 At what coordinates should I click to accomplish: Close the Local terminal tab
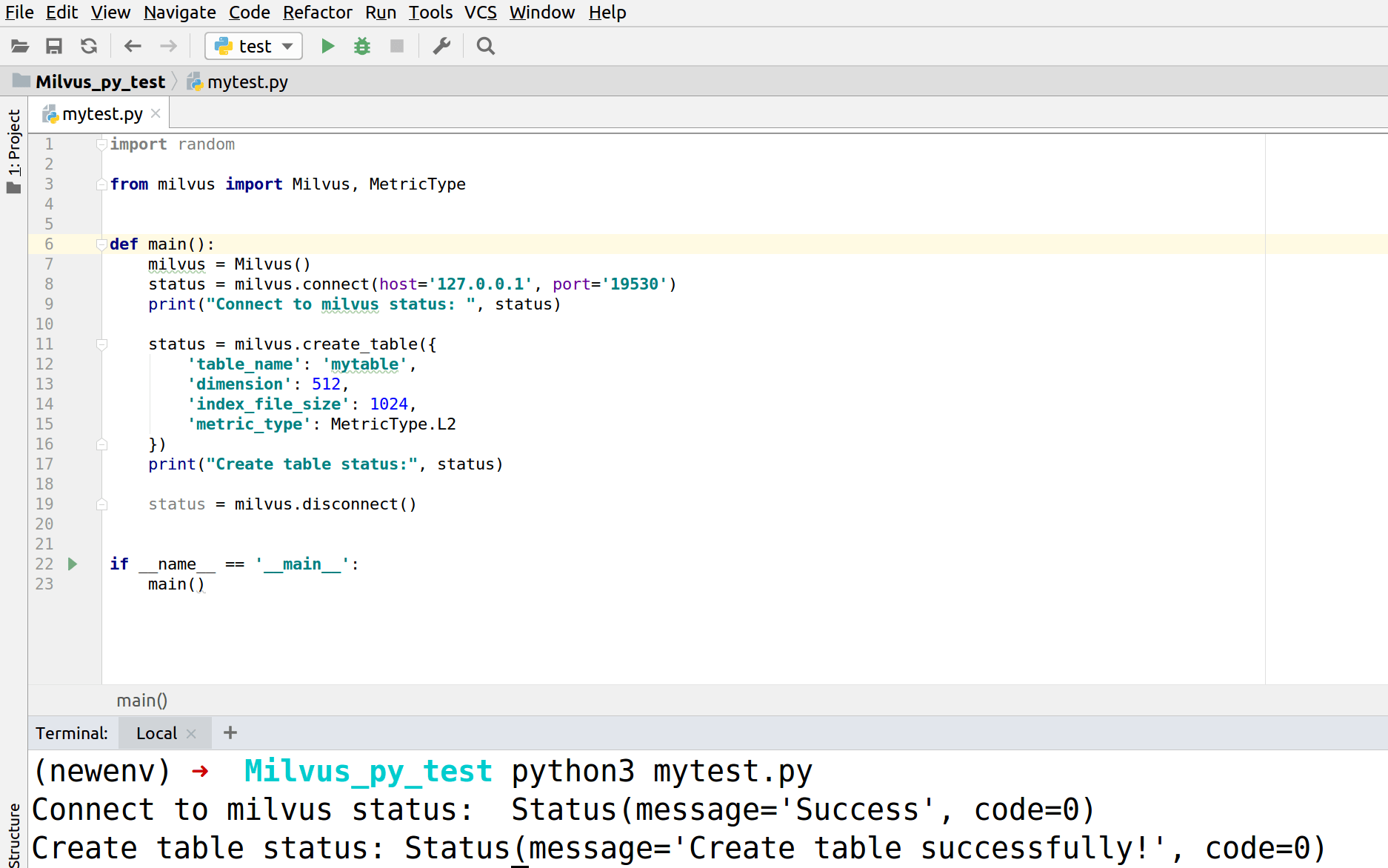pos(191,733)
